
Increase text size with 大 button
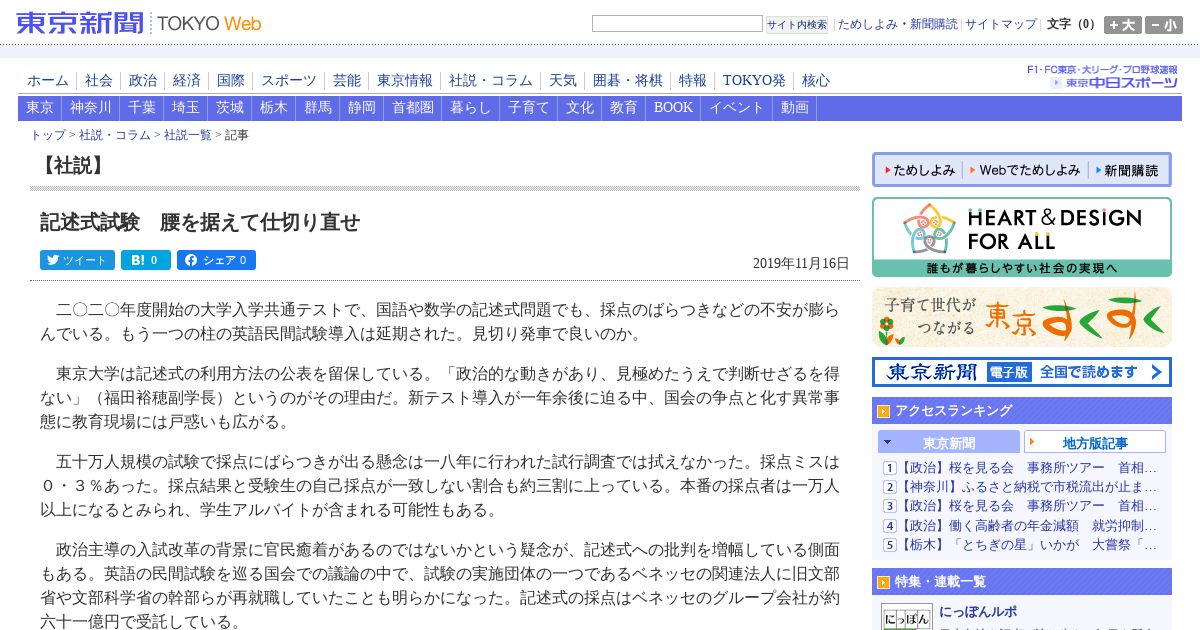1122,25
